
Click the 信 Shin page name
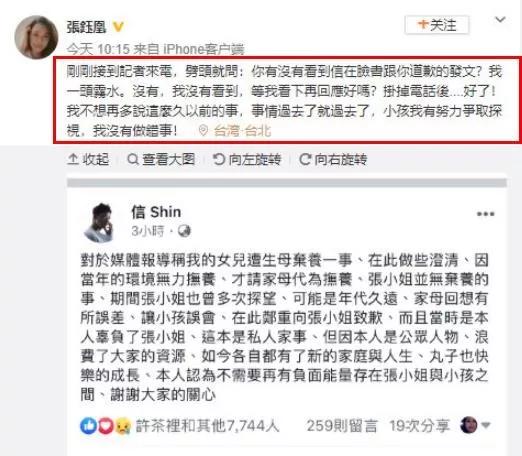[156, 212]
